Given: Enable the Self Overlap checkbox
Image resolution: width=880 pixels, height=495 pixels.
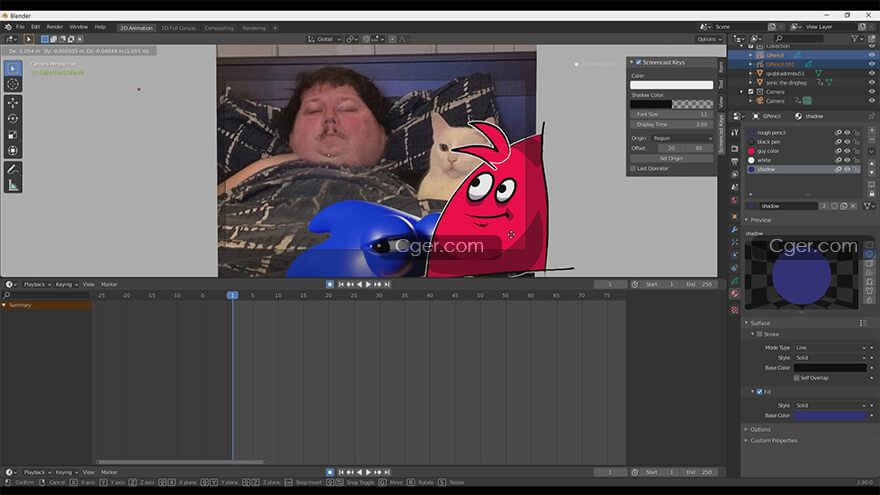Looking at the screenshot, I should (x=796, y=378).
